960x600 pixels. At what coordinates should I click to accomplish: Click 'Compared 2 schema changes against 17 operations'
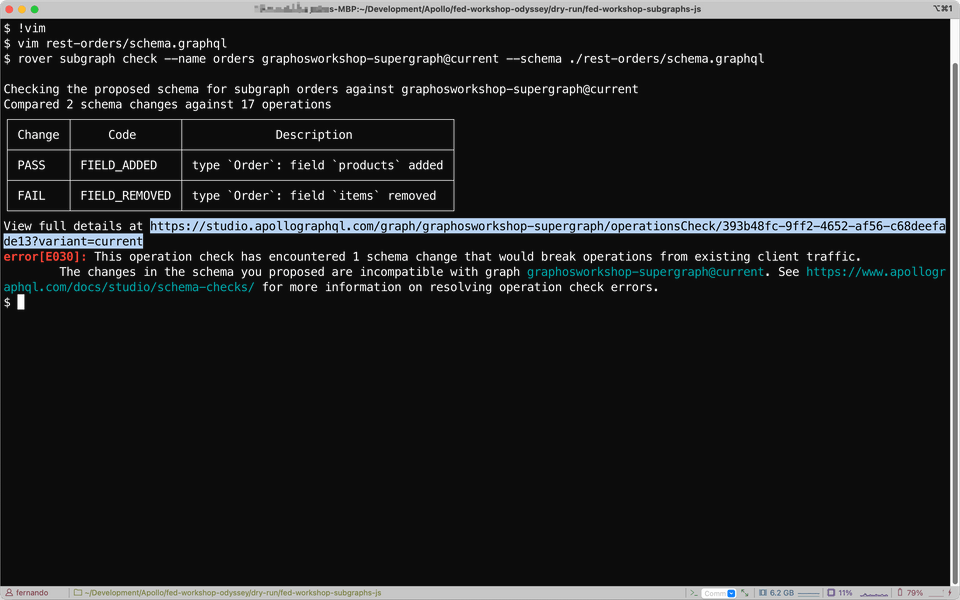tap(167, 105)
